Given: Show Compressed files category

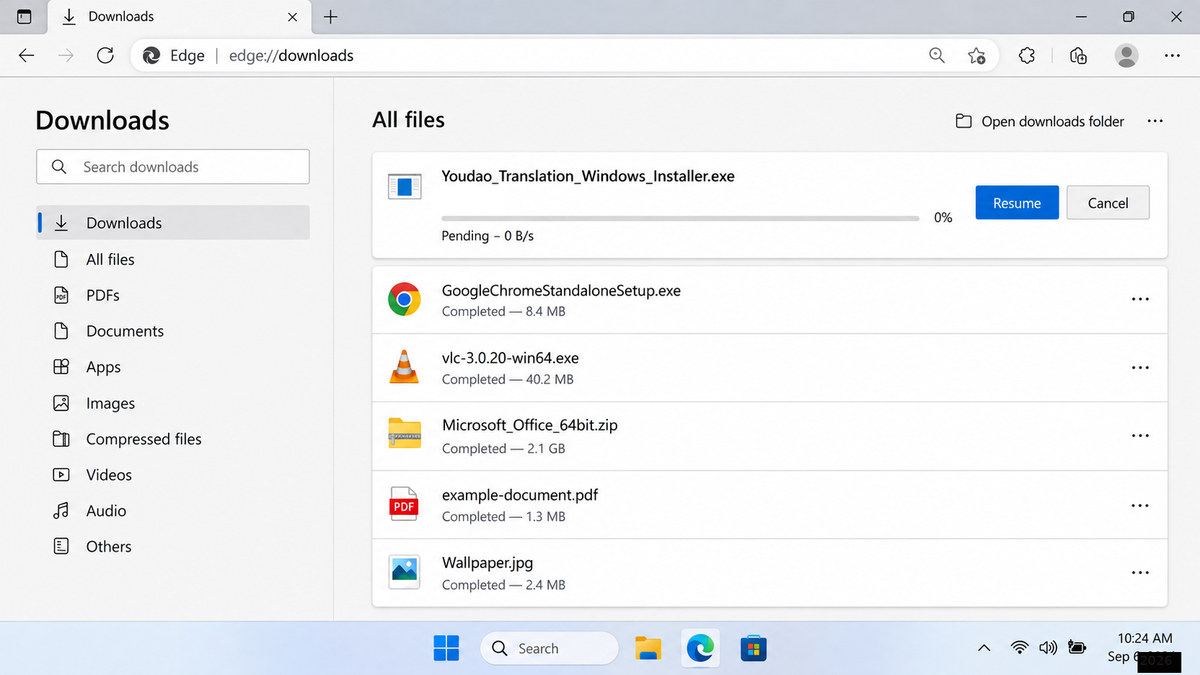Looking at the screenshot, I should click(x=173, y=439).
